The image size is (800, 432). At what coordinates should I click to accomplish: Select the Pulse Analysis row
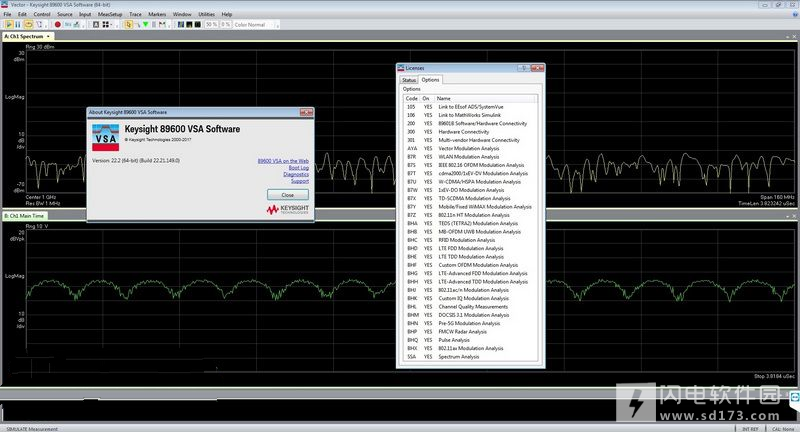[469, 340]
